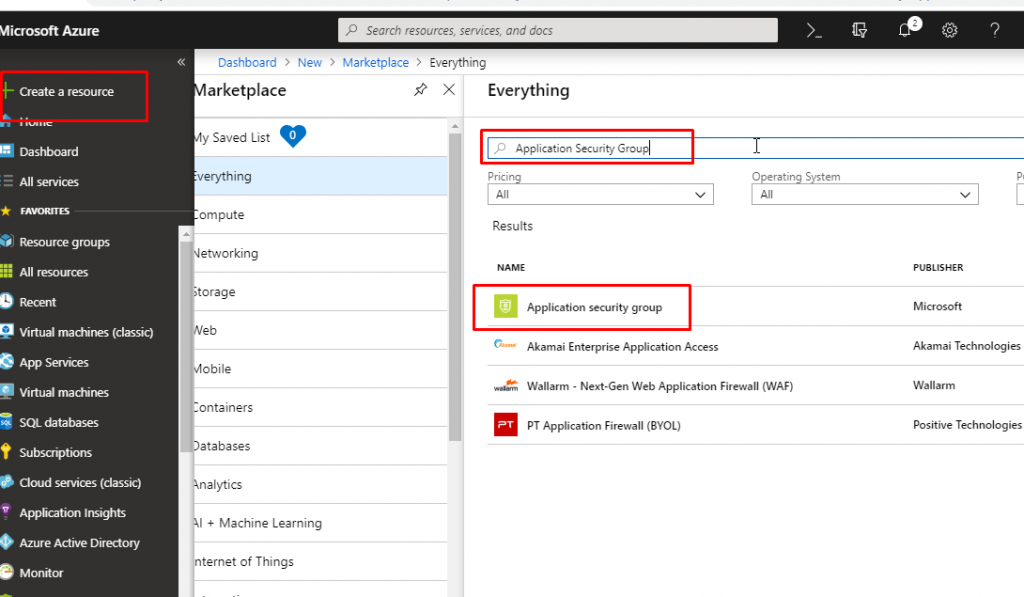Click Create a resource

point(67,92)
